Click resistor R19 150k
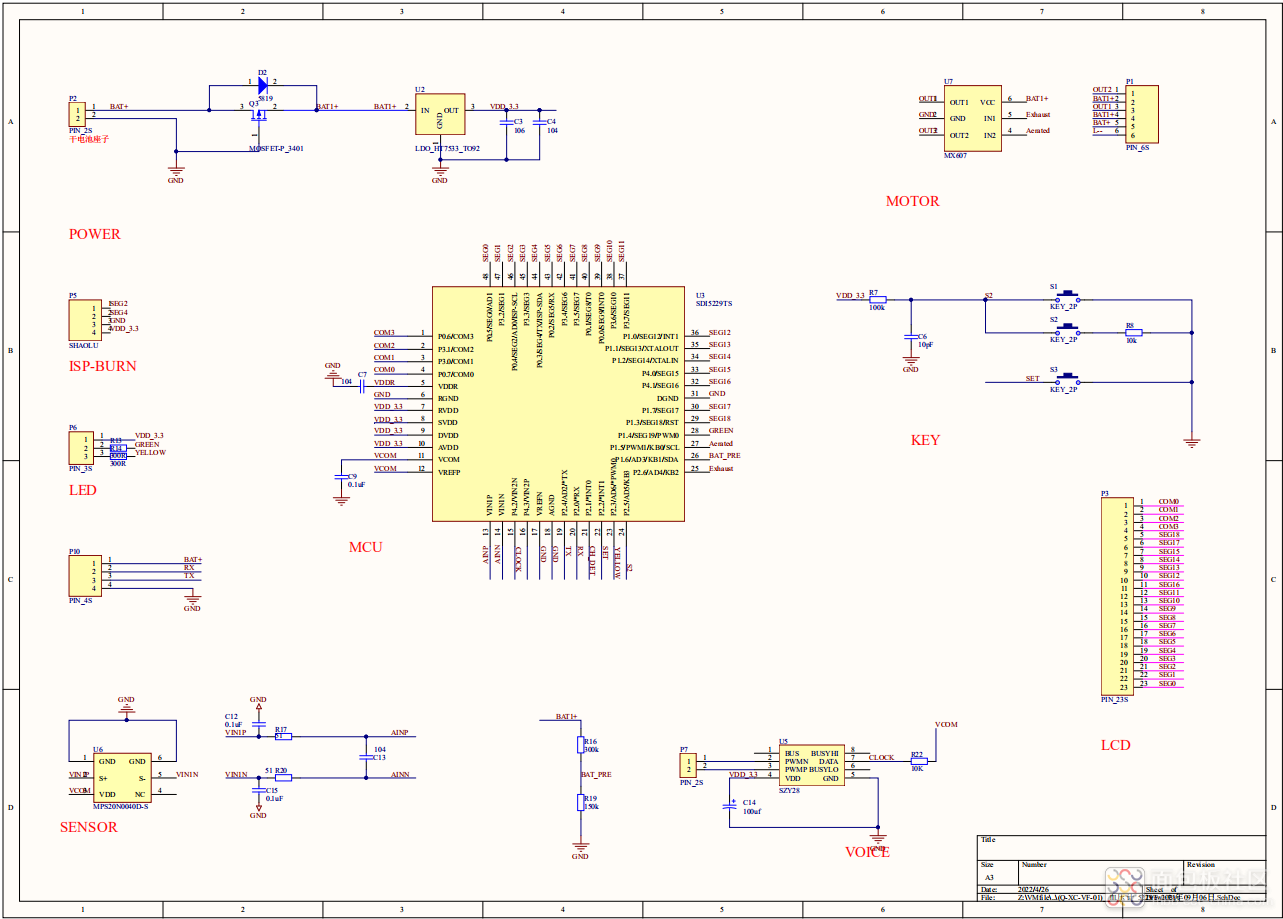 point(580,802)
